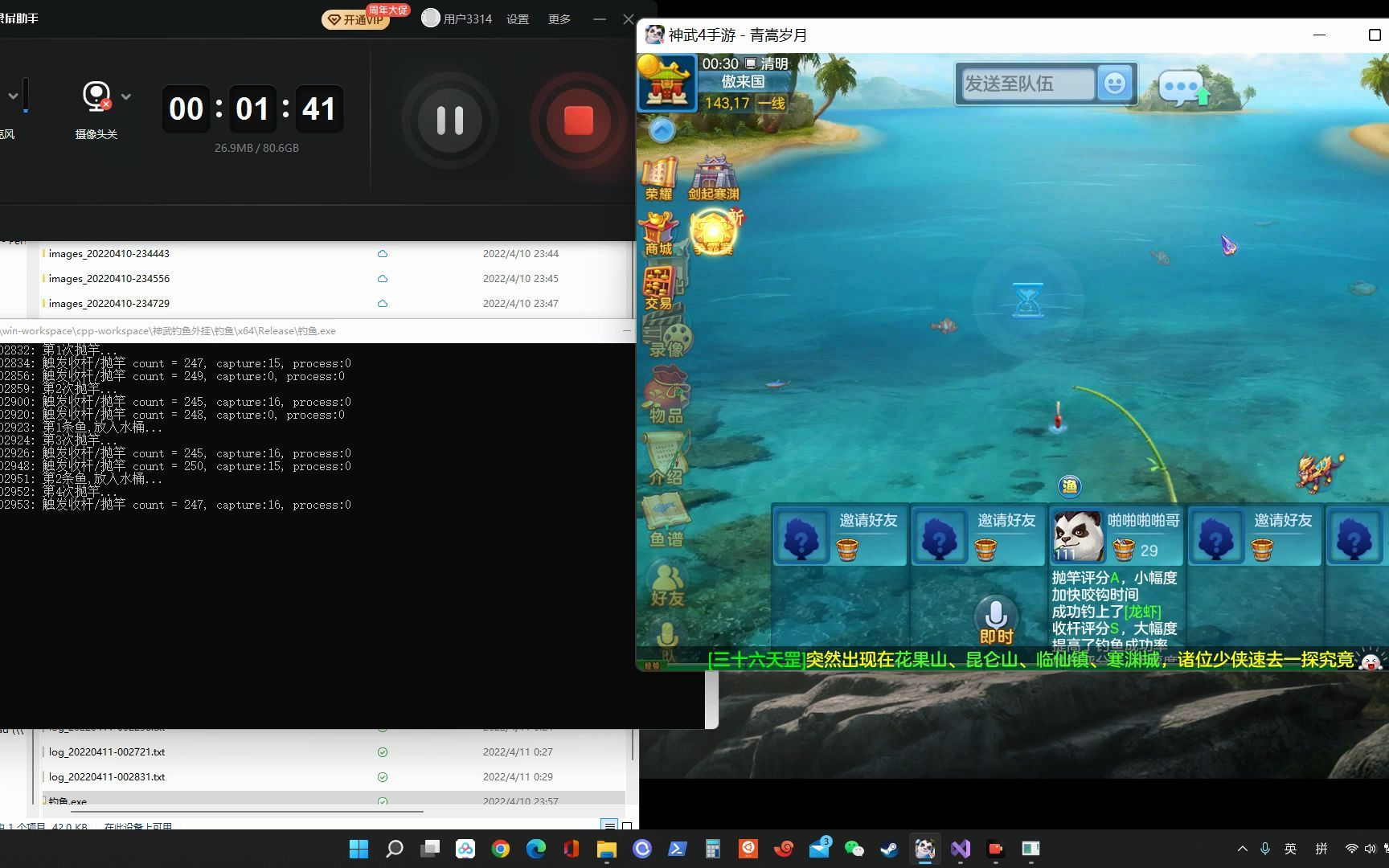Click the 用户3314 account avatar
Image resolution: width=1389 pixels, height=868 pixels.
(x=431, y=18)
